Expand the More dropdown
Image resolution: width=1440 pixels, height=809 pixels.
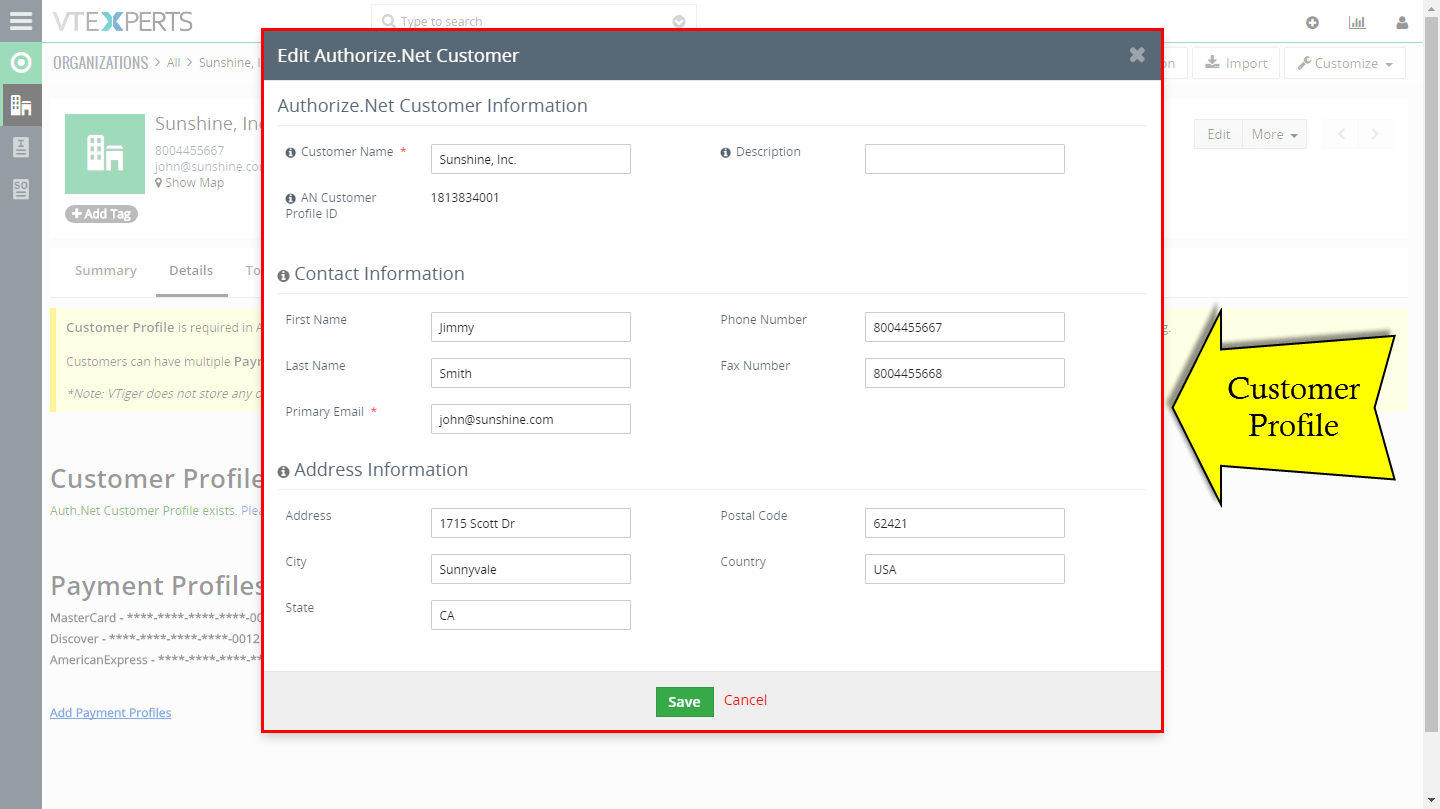point(1274,133)
